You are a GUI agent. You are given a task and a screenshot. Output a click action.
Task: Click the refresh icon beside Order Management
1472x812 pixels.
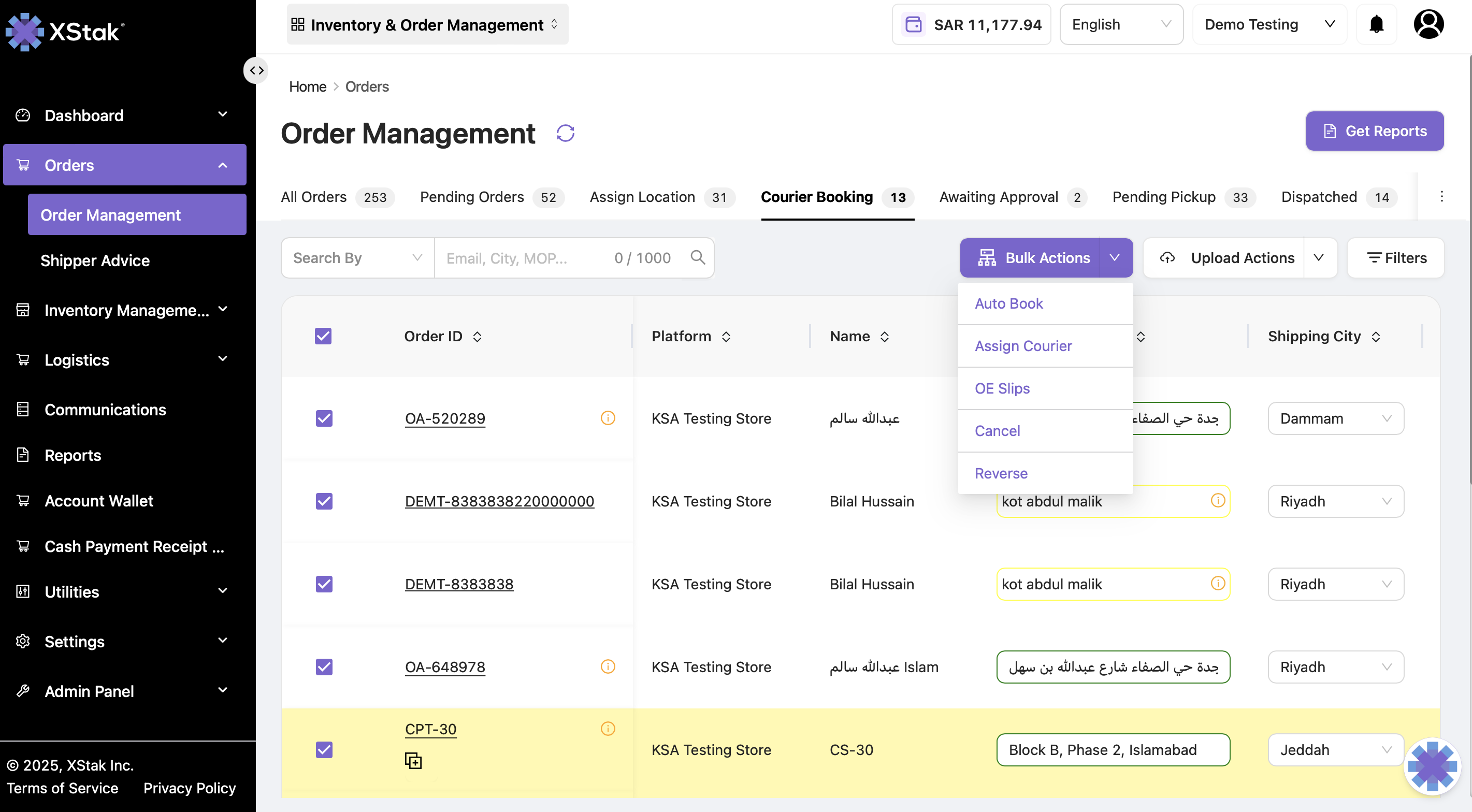pos(565,133)
